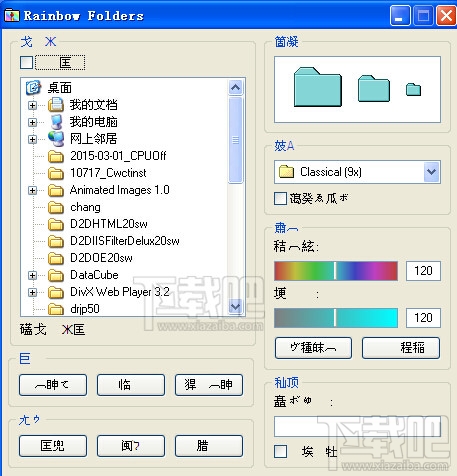The image size is (457, 476).
Task: Select the large folder preview icon
Action: point(318,87)
